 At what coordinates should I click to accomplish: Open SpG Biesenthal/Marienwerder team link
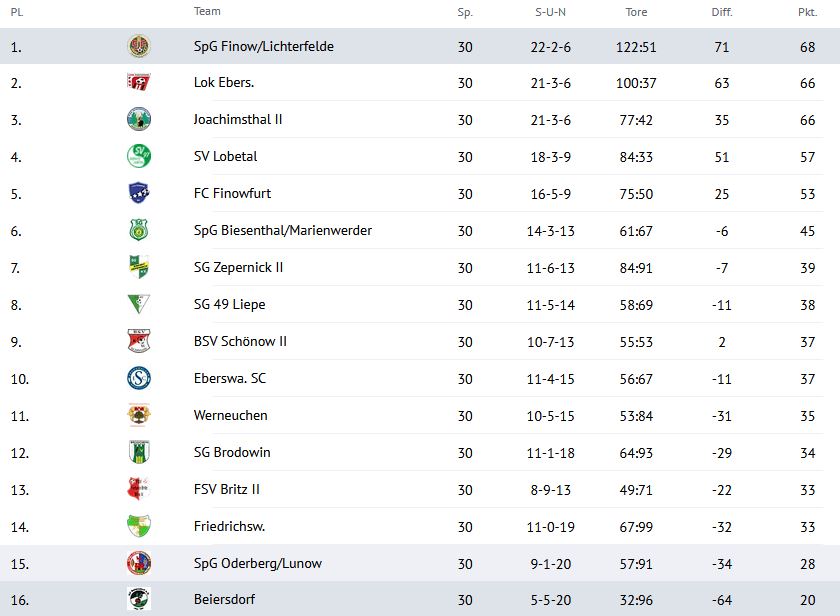pos(282,230)
